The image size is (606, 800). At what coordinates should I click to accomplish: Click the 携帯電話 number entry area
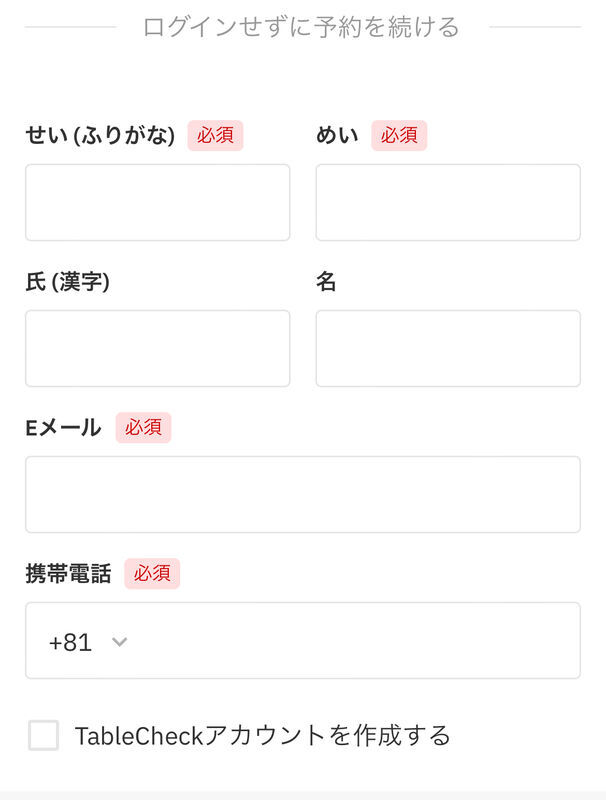[x=357, y=640]
